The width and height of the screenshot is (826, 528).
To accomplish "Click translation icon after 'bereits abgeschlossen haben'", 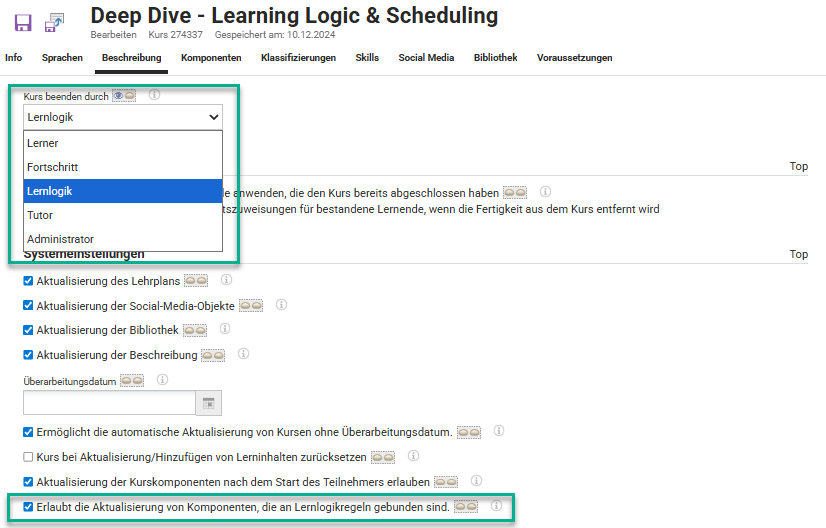I will [x=515, y=193].
